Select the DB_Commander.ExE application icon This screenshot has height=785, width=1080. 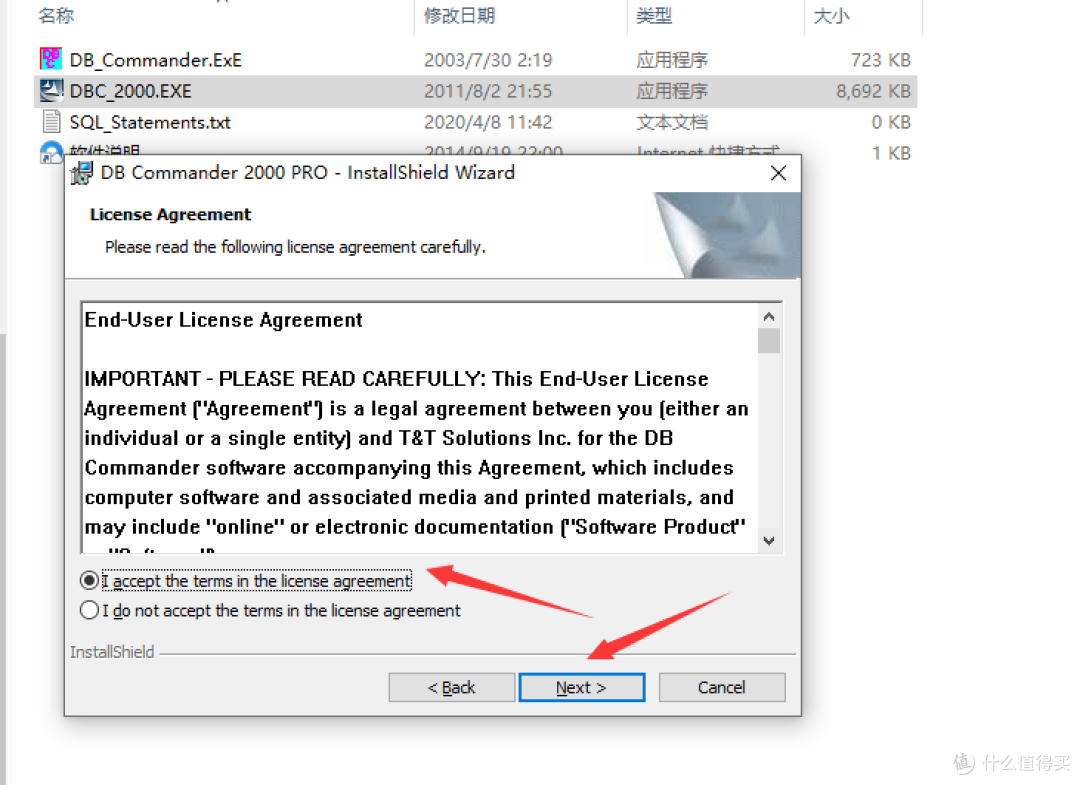pos(51,59)
